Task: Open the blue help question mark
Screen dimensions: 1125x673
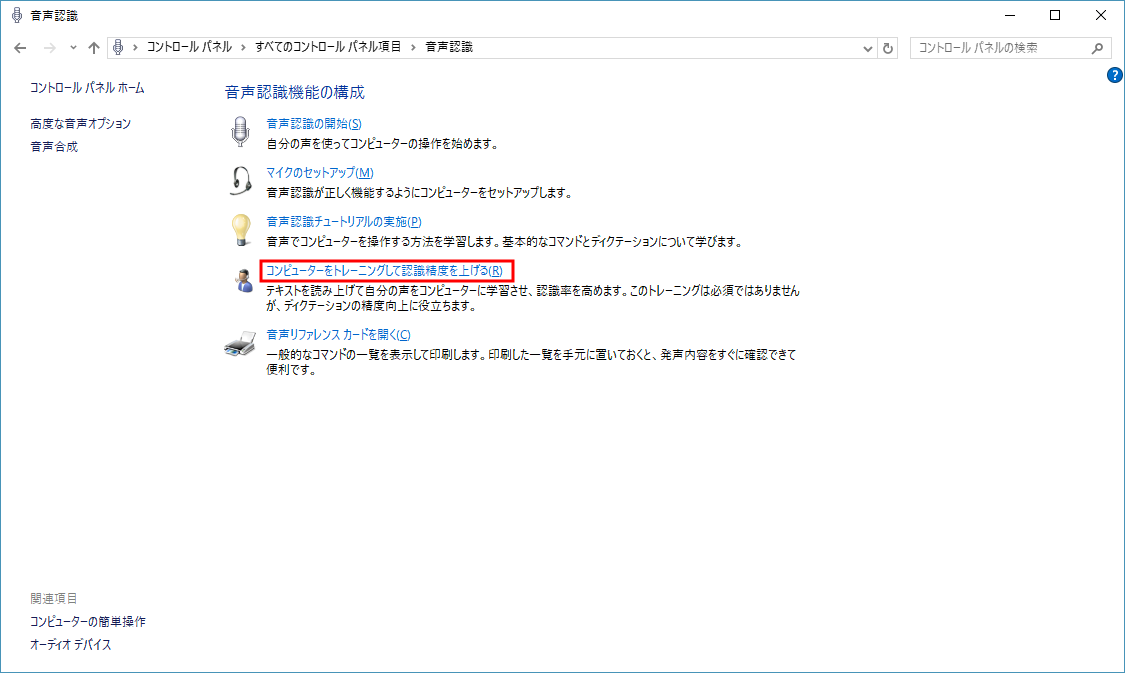Action: click(x=1114, y=75)
